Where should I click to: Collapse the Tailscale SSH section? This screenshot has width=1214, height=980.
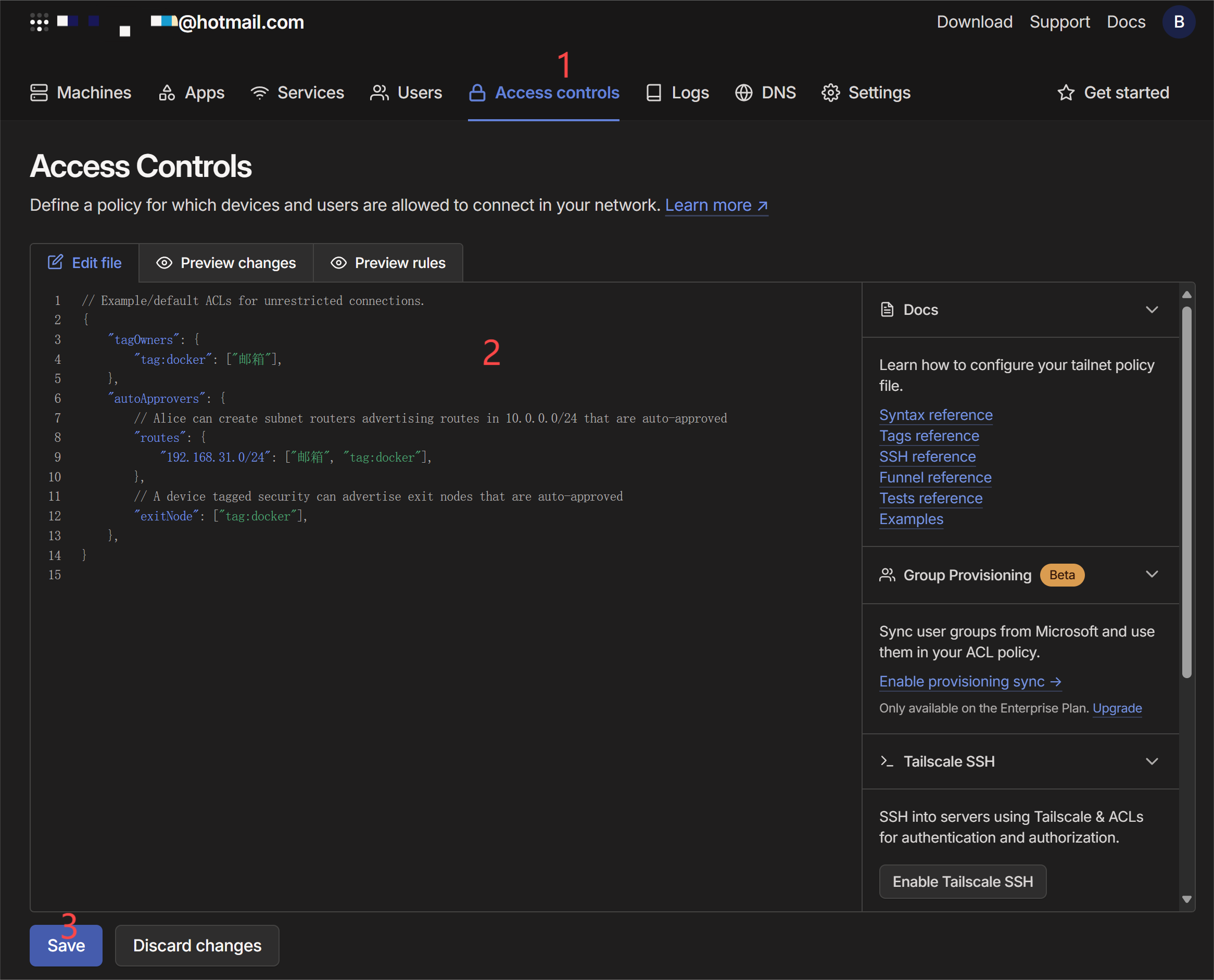(x=1152, y=761)
